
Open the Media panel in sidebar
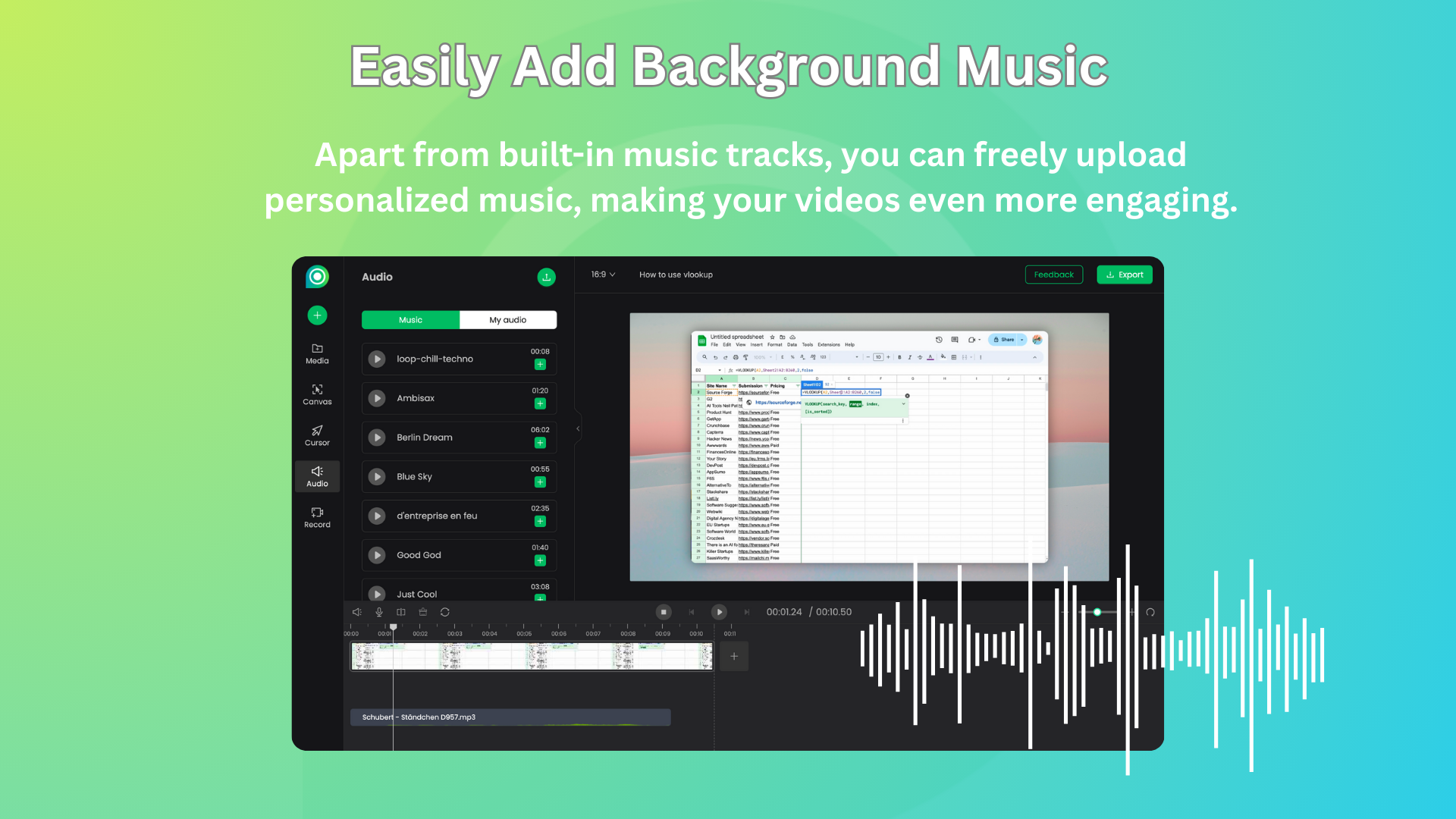pyautogui.click(x=317, y=353)
